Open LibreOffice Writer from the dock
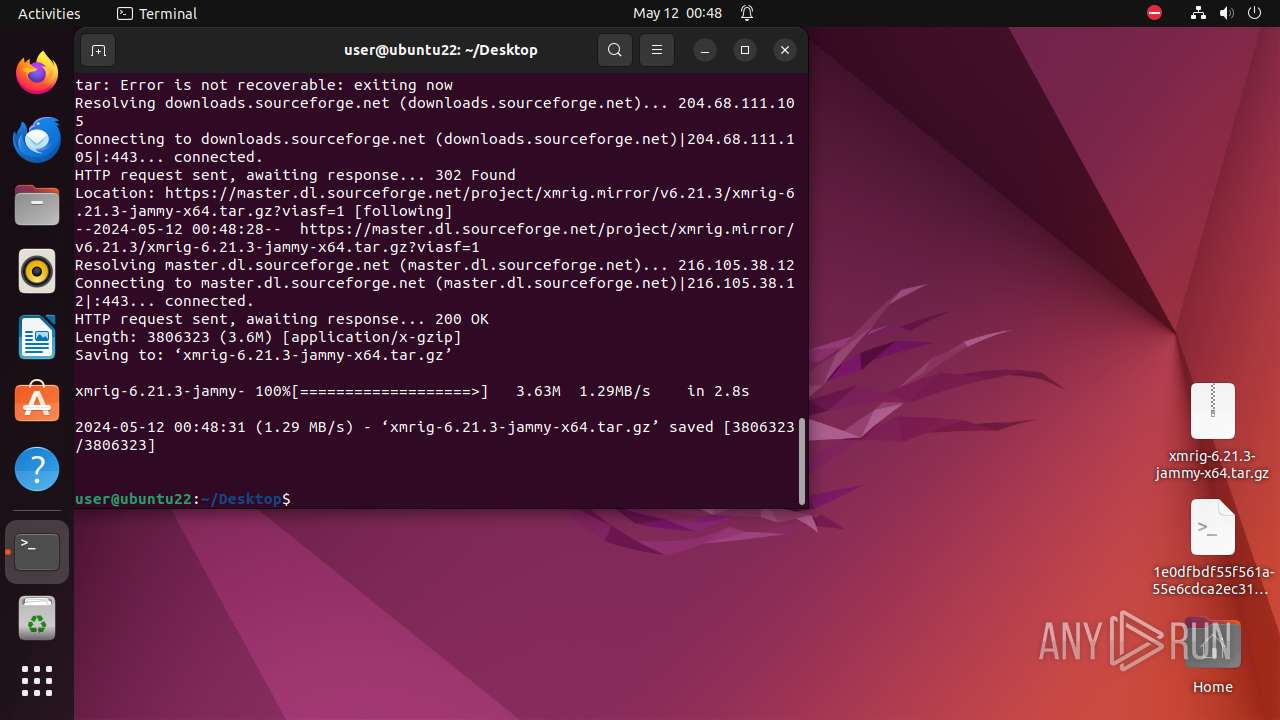This screenshot has width=1280, height=720. (x=37, y=337)
